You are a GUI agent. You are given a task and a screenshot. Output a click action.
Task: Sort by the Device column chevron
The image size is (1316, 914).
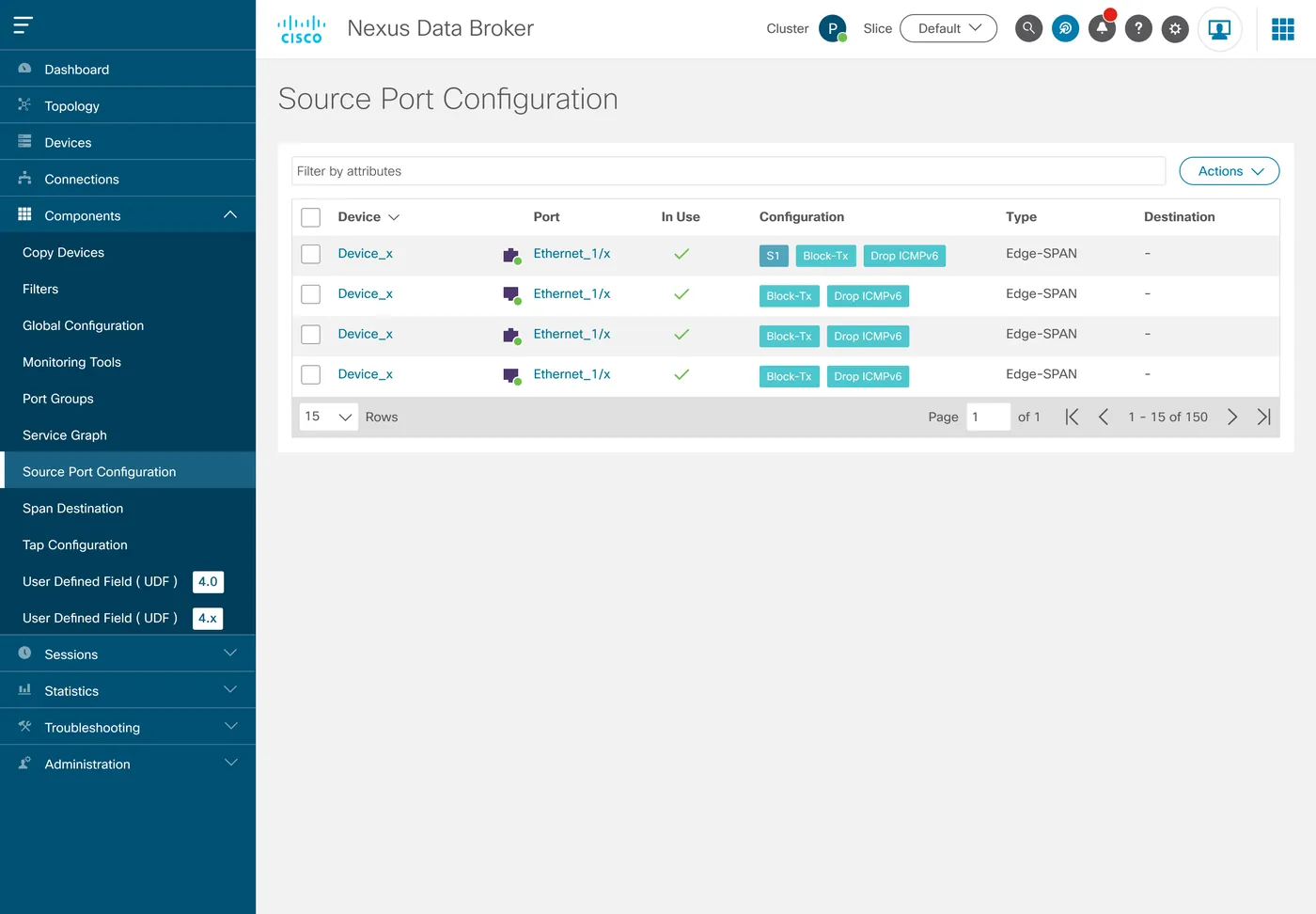[394, 217]
